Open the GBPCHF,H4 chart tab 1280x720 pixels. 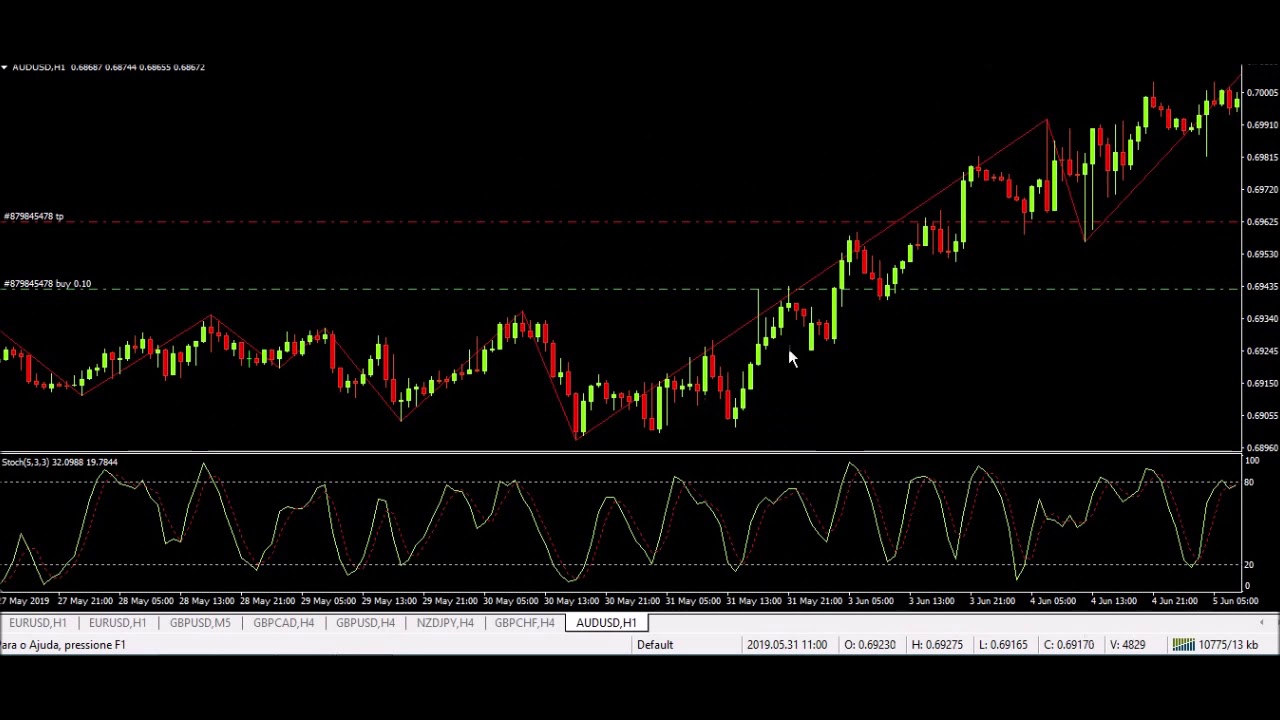pos(524,623)
